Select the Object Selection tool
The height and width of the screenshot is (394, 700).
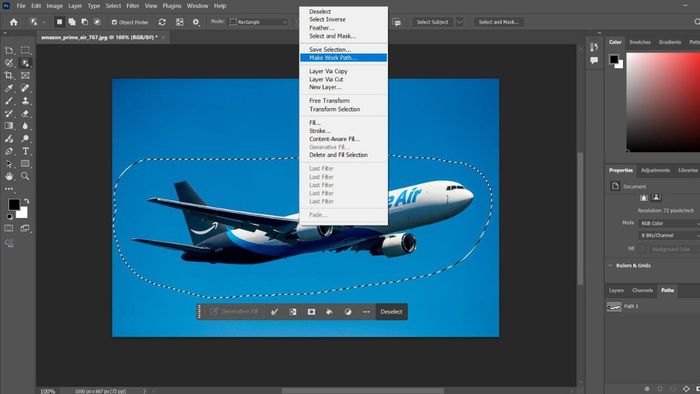(x=25, y=63)
